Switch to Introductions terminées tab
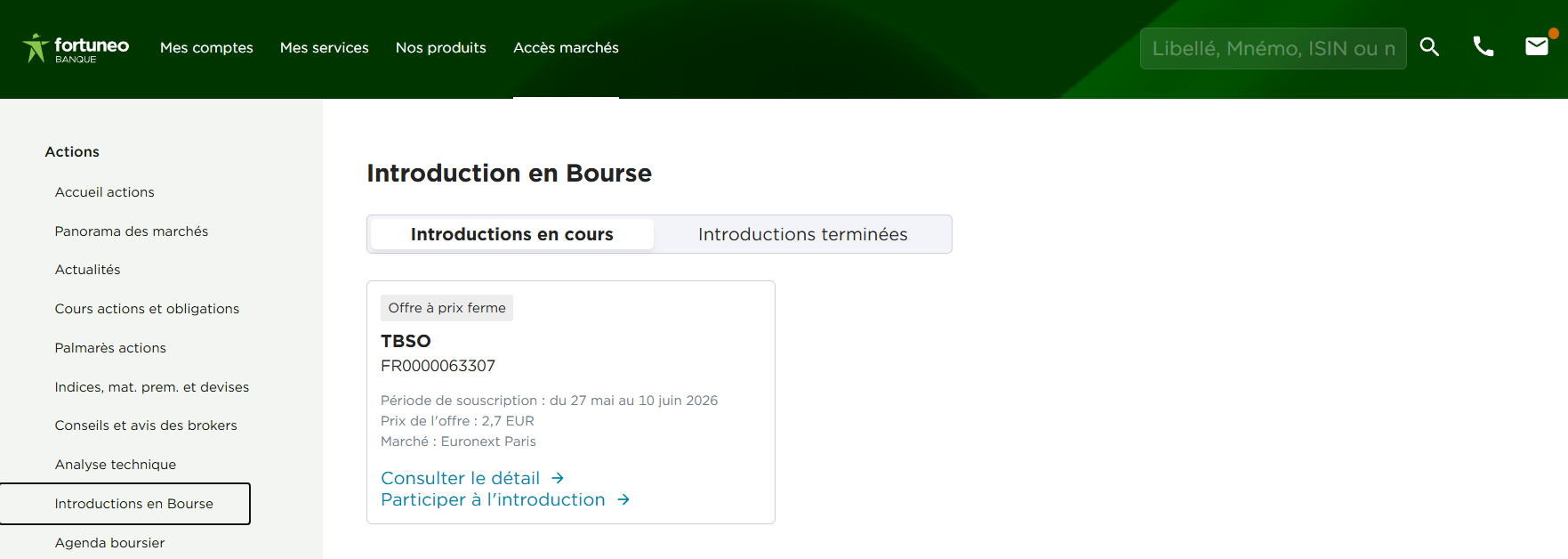 [x=802, y=234]
